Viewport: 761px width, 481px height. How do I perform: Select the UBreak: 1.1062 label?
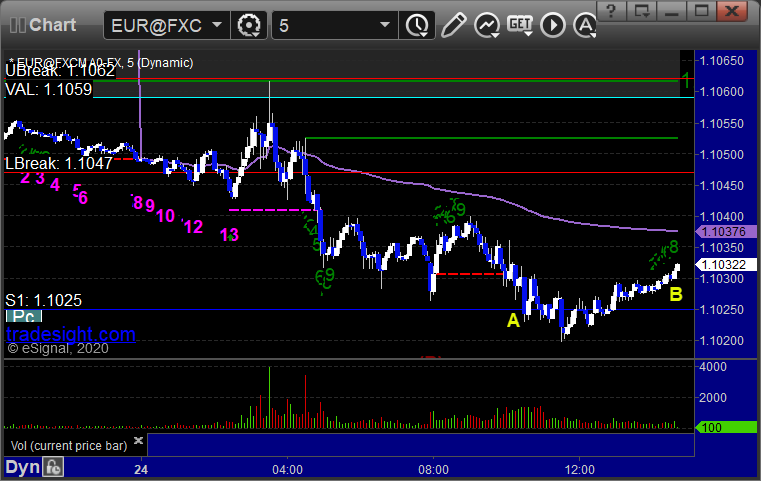tap(60, 71)
